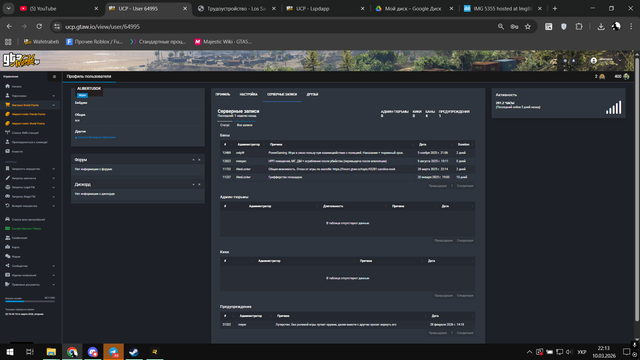This screenshot has width=640, height=360.
Task: Click the blue link under Другое section
Action: click(x=96, y=137)
